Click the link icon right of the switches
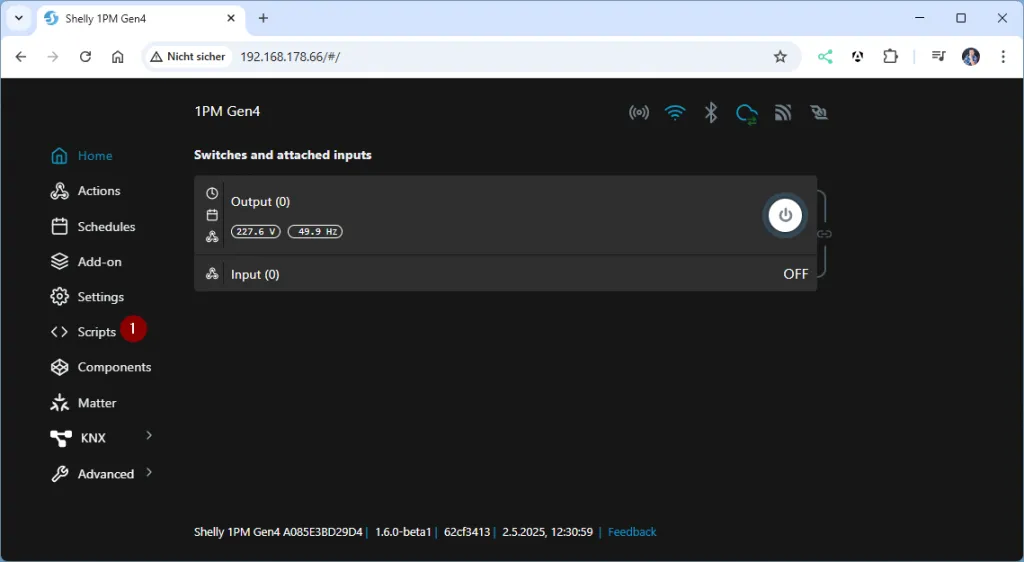 coord(825,234)
